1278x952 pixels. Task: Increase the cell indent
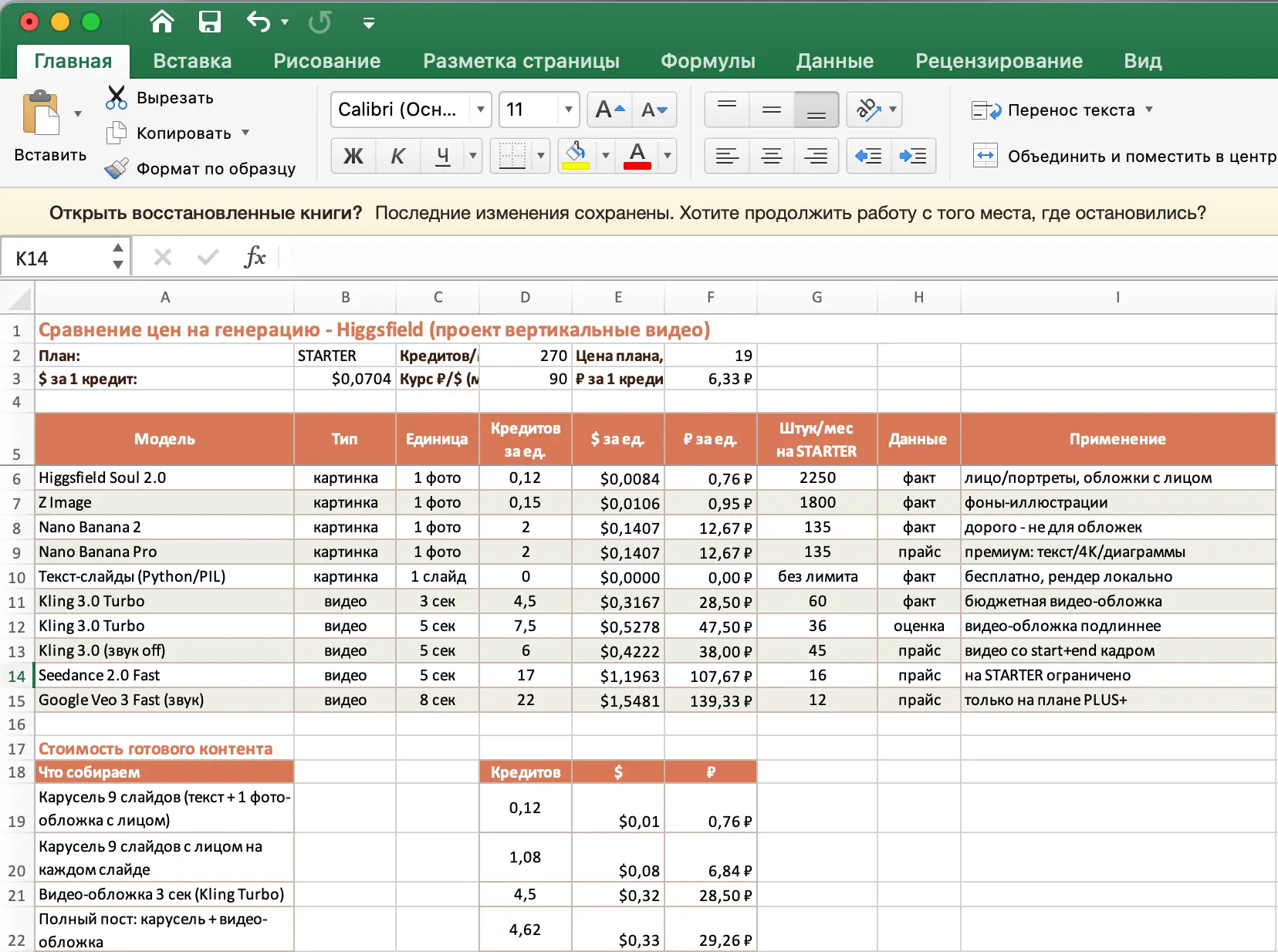tap(914, 156)
